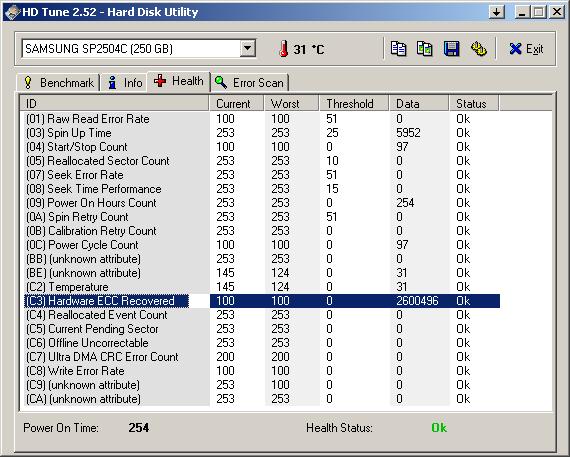Click the thermometer temperature icon

click(x=284, y=49)
